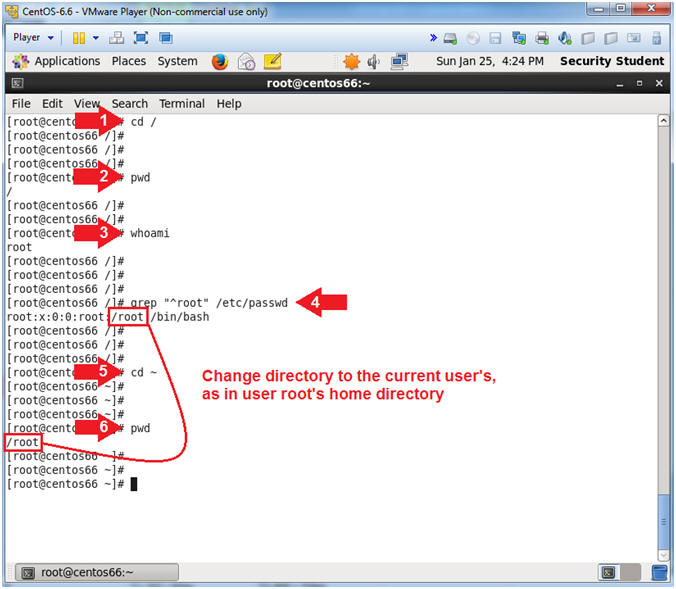Image resolution: width=676 pixels, height=589 pixels.
Task: Click the terminal vertical scrollbar thumb
Action: click(663, 522)
